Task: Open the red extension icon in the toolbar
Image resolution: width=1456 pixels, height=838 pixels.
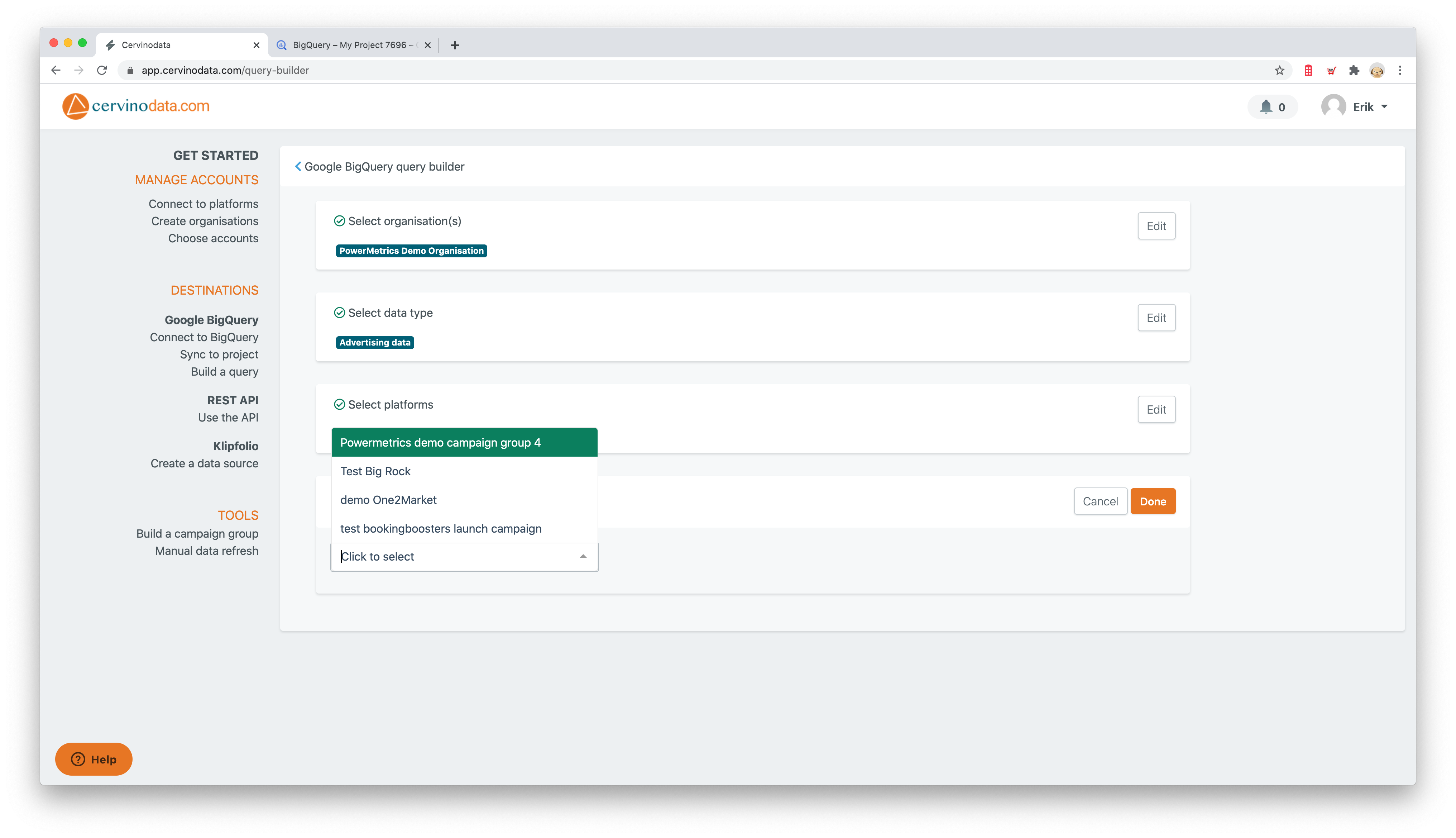Action: 1308,70
